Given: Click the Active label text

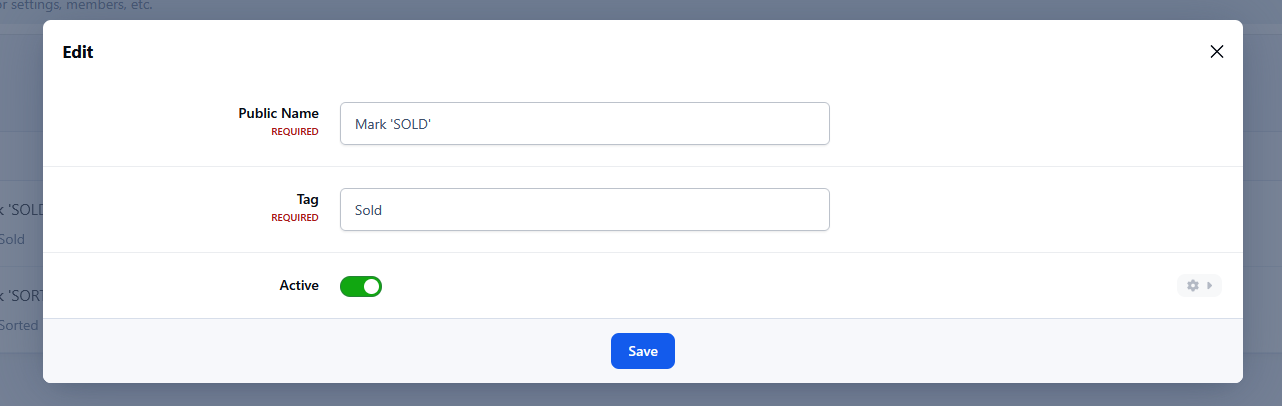Looking at the screenshot, I should pos(298,286).
